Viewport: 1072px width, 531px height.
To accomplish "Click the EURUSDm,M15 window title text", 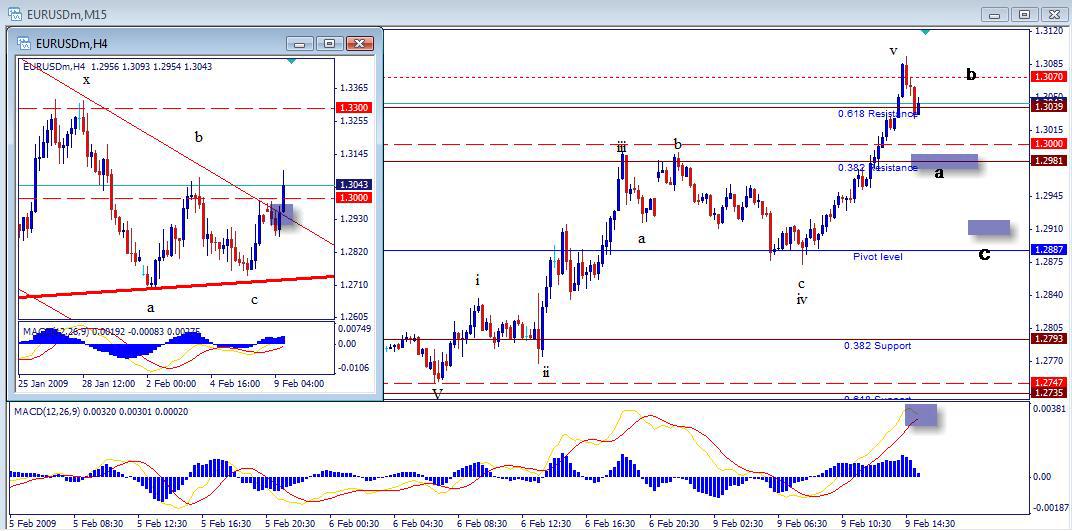I will coord(66,14).
